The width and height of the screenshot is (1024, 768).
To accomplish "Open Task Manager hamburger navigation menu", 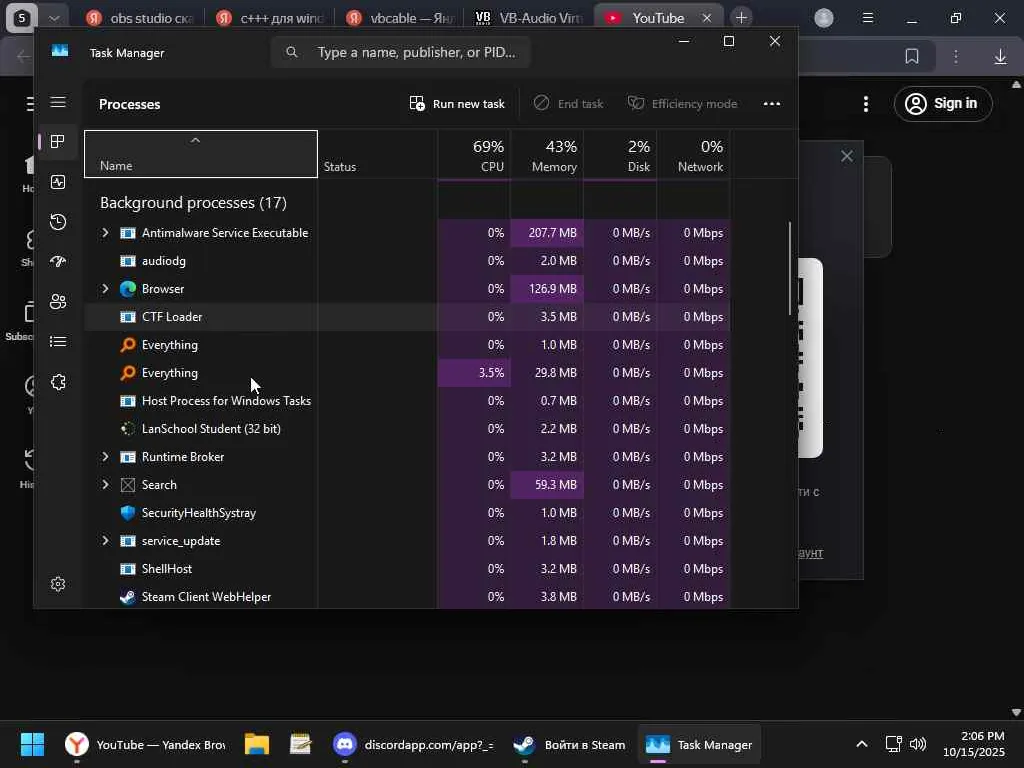I will click(58, 102).
